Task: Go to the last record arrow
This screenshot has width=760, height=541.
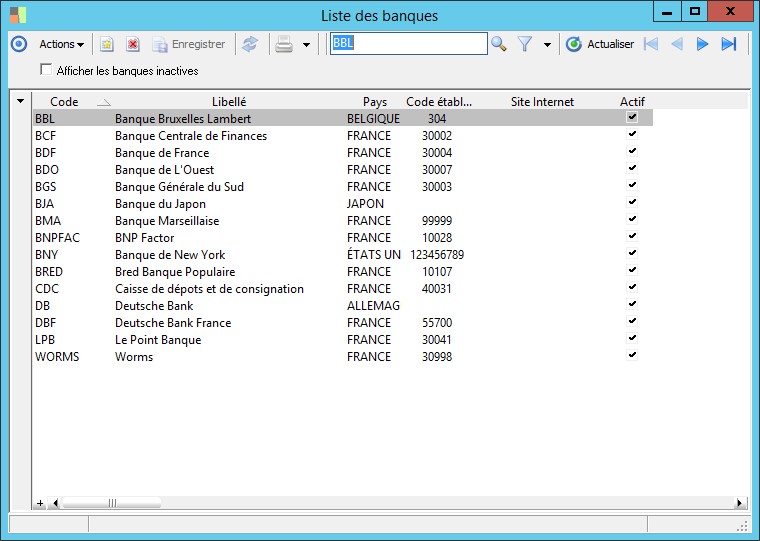Action: (x=729, y=44)
